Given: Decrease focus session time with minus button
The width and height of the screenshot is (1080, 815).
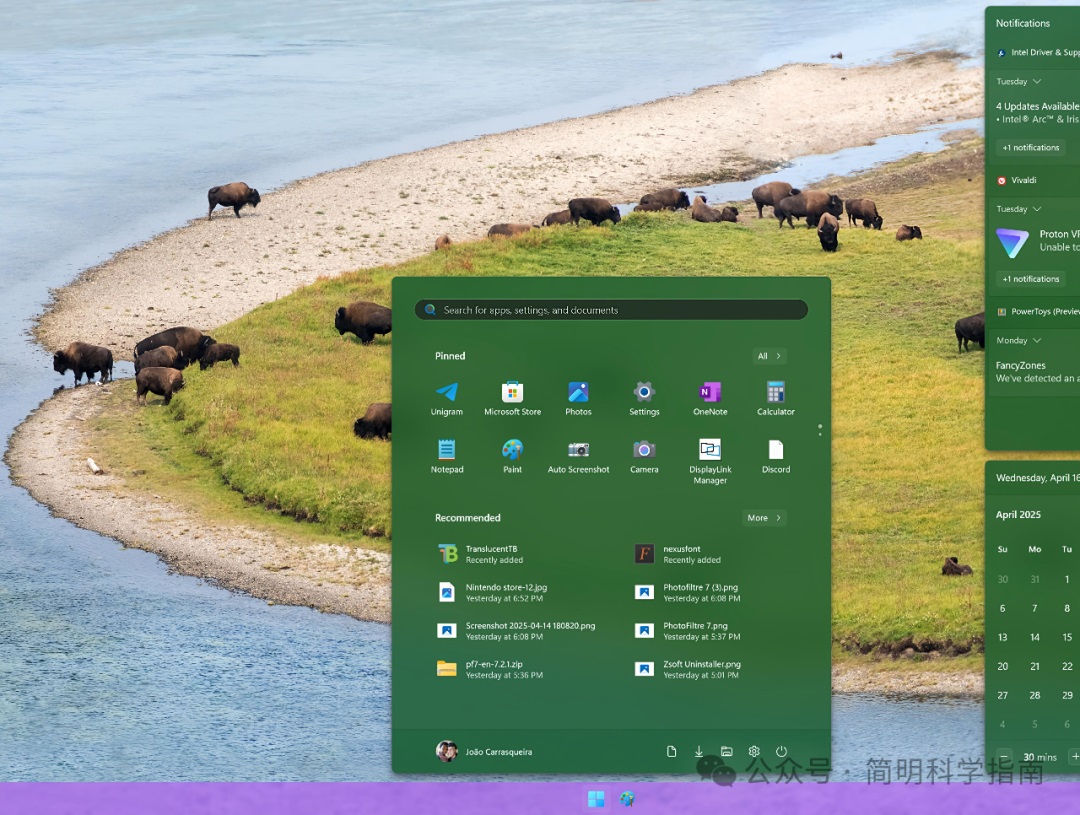Looking at the screenshot, I should click(1004, 757).
